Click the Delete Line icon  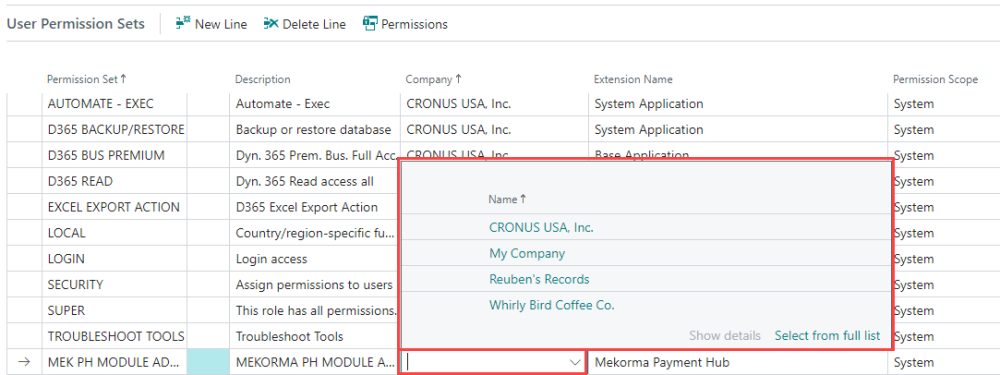click(x=271, y=24)
